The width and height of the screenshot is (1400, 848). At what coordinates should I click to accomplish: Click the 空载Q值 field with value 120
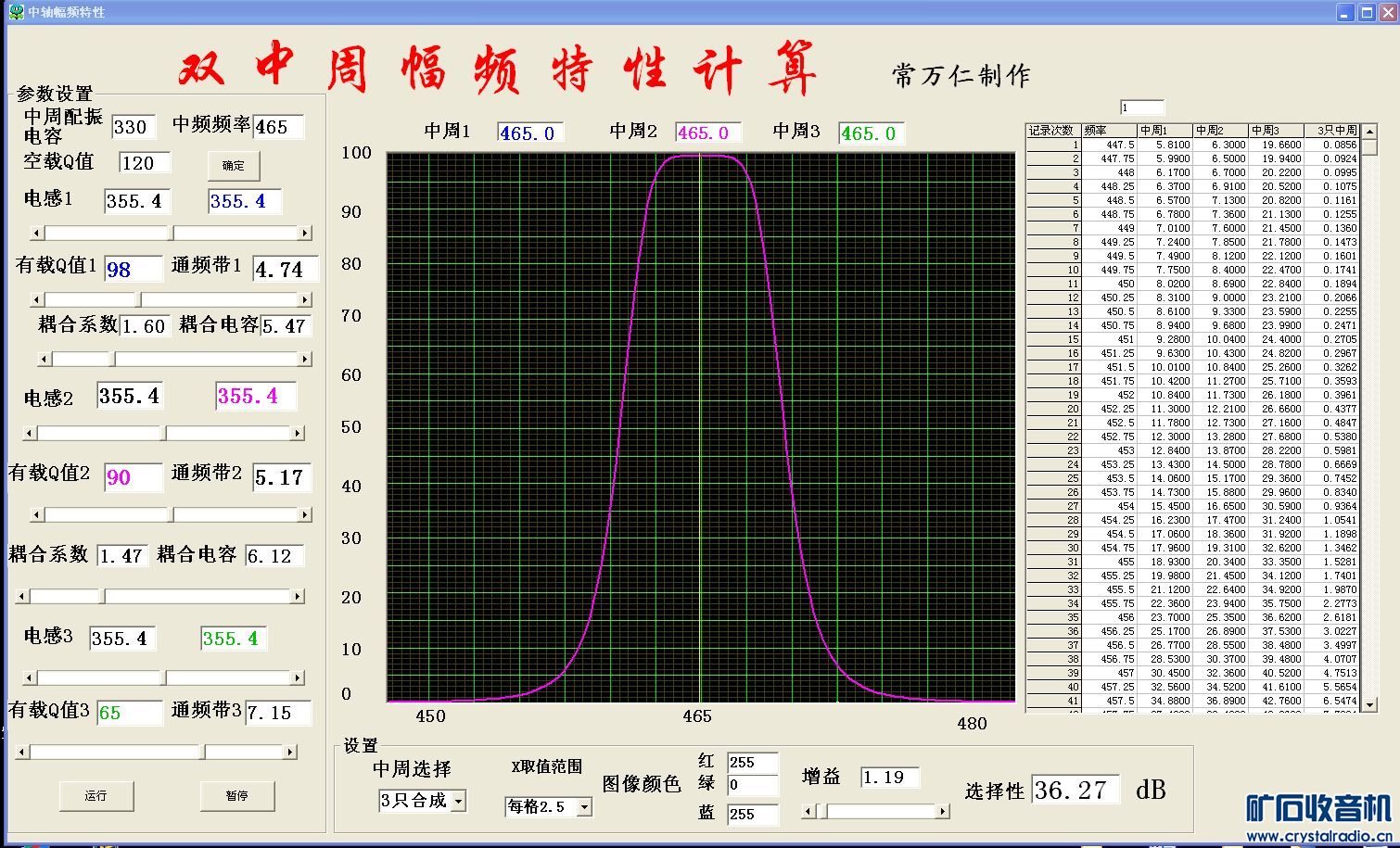pos(145,163)
